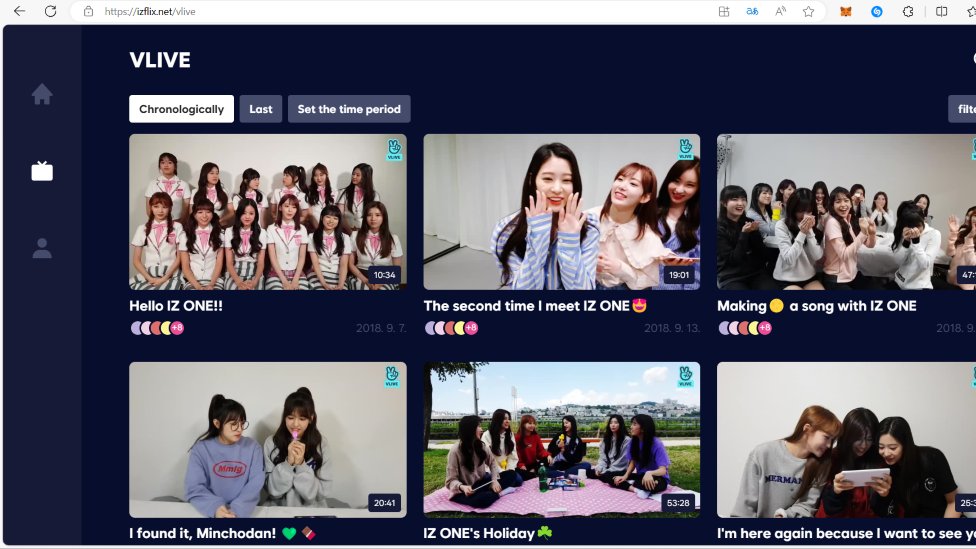Click +8 members badge under Hello IZ ONE!!
The image size is (976, 549).
(177, 327)
